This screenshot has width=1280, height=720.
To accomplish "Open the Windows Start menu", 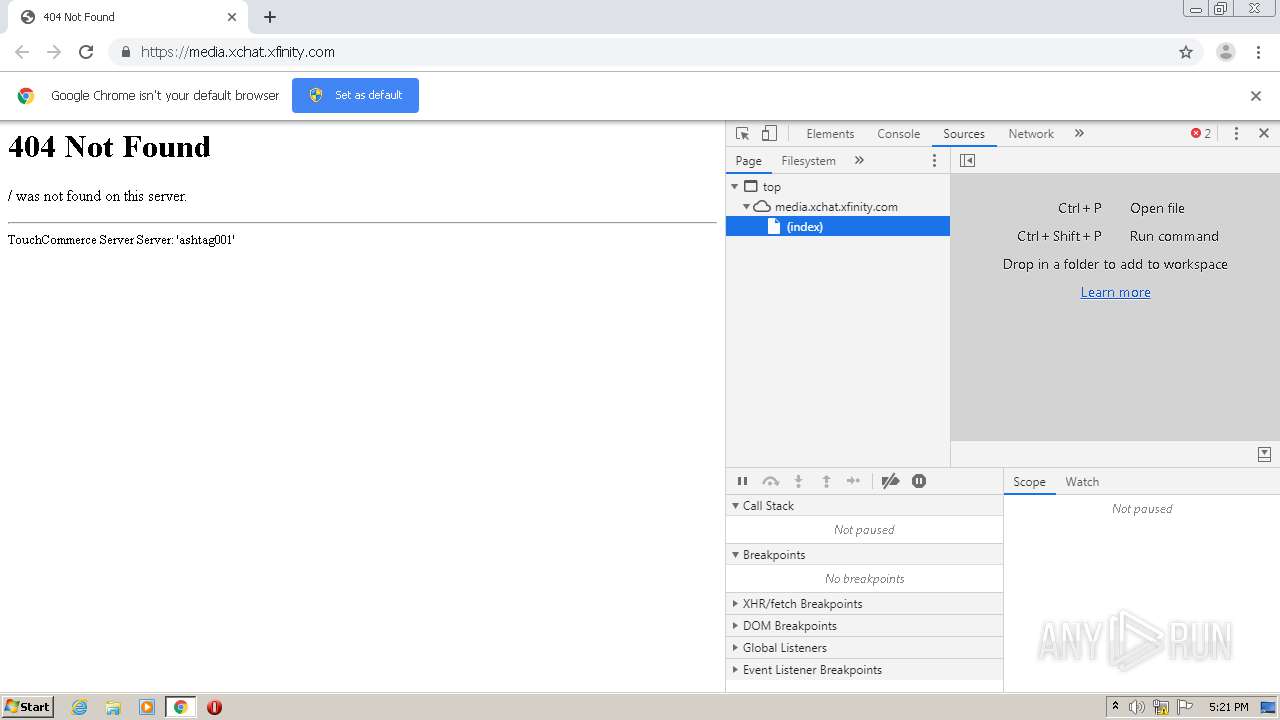I will pos(28,707).
